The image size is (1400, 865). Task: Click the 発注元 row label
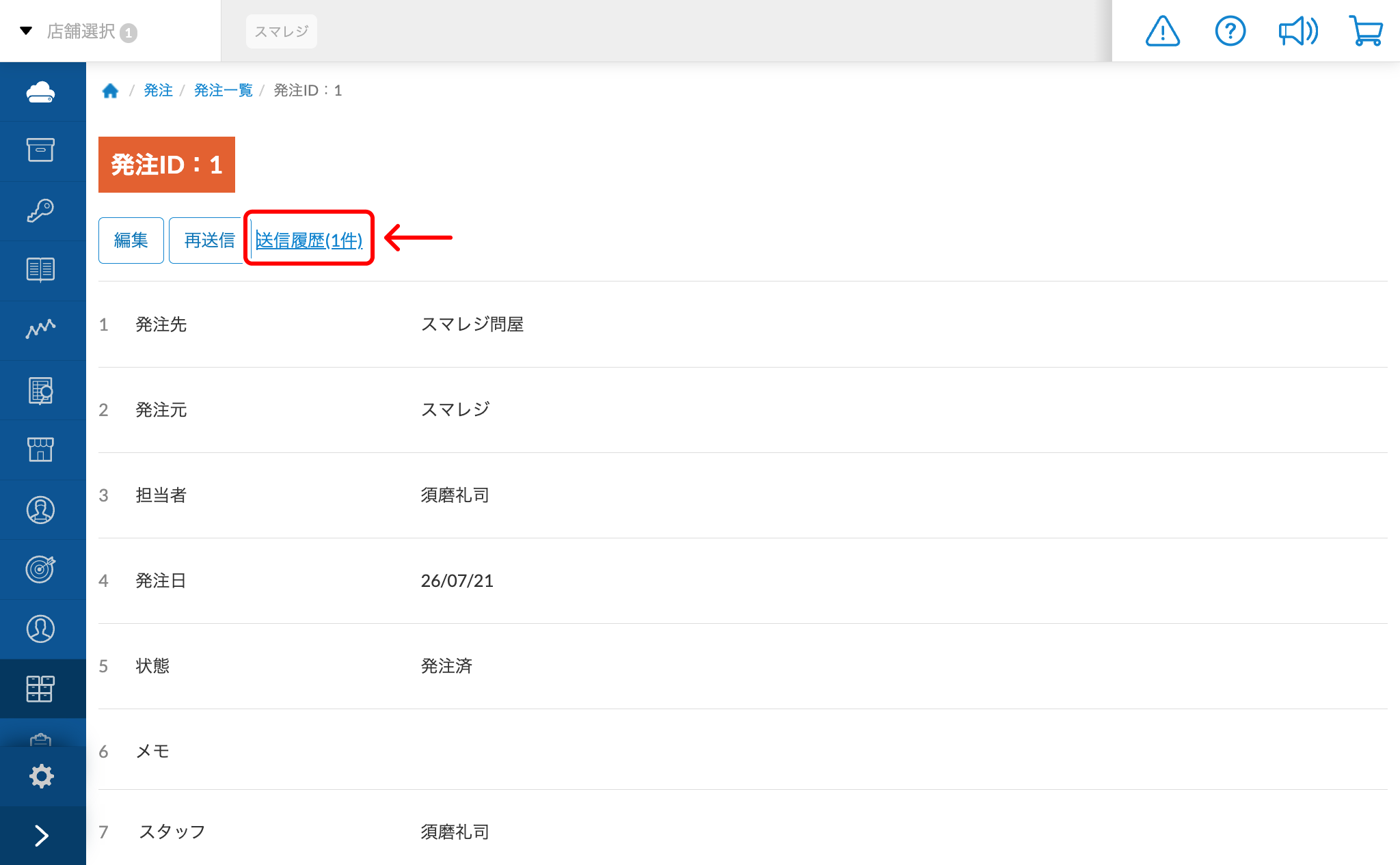coord(161,410)
